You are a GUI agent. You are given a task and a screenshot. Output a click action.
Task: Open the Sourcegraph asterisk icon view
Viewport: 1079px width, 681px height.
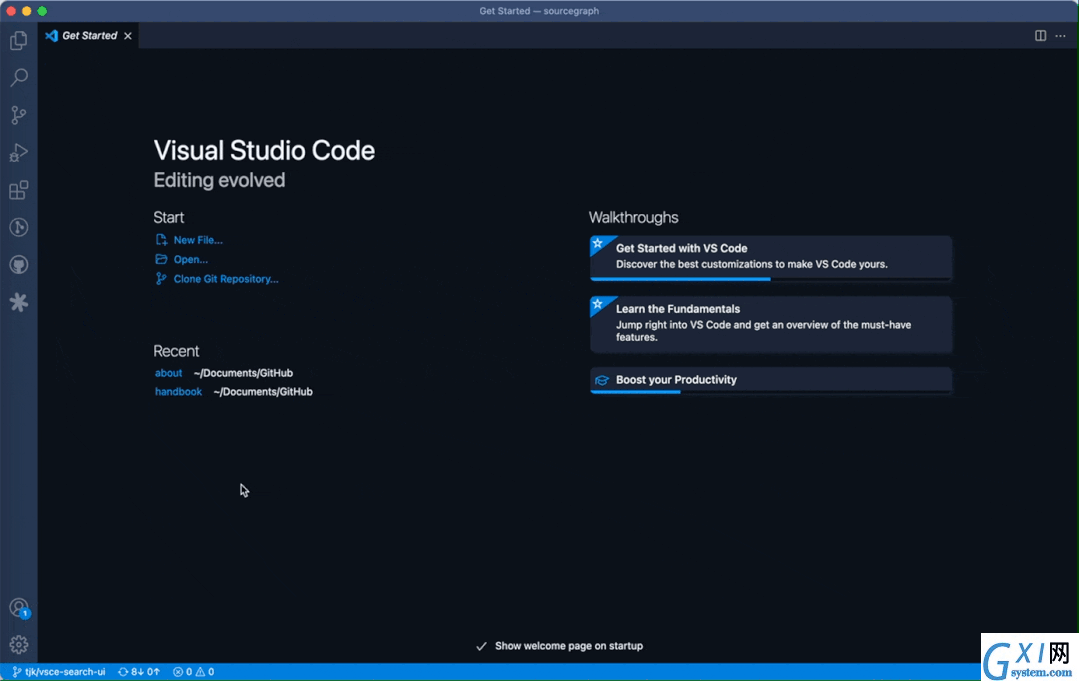click(x=19, y=302)
